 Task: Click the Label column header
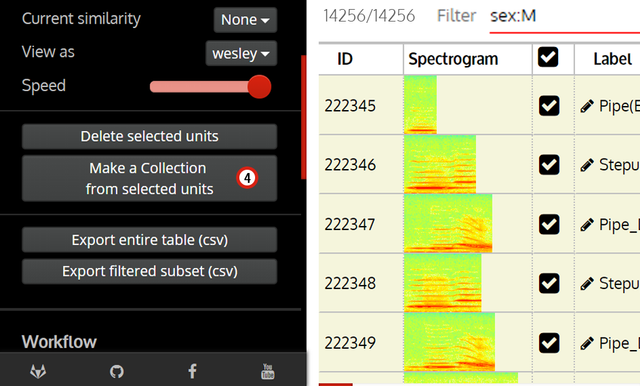point(613,59)
